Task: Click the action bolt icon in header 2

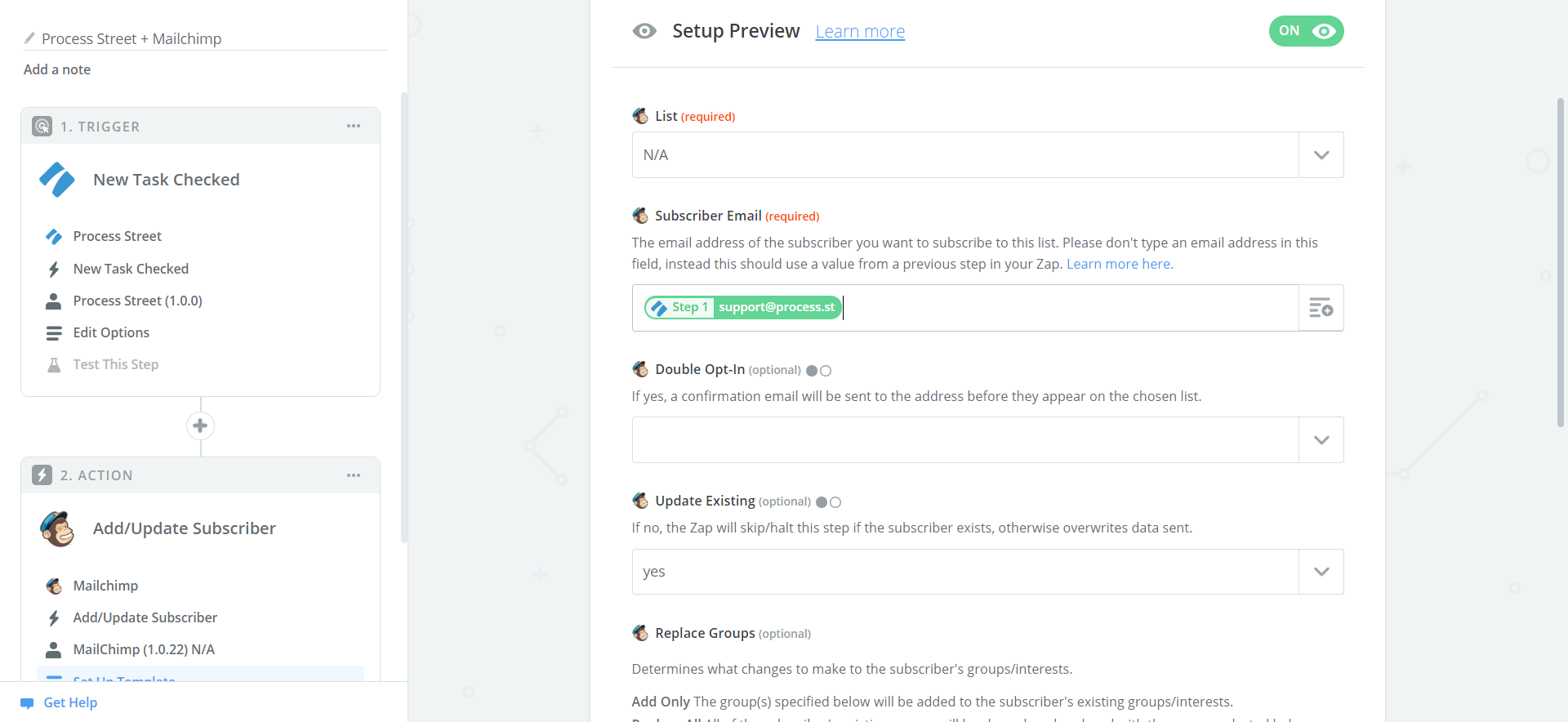Action: (42, 475)
